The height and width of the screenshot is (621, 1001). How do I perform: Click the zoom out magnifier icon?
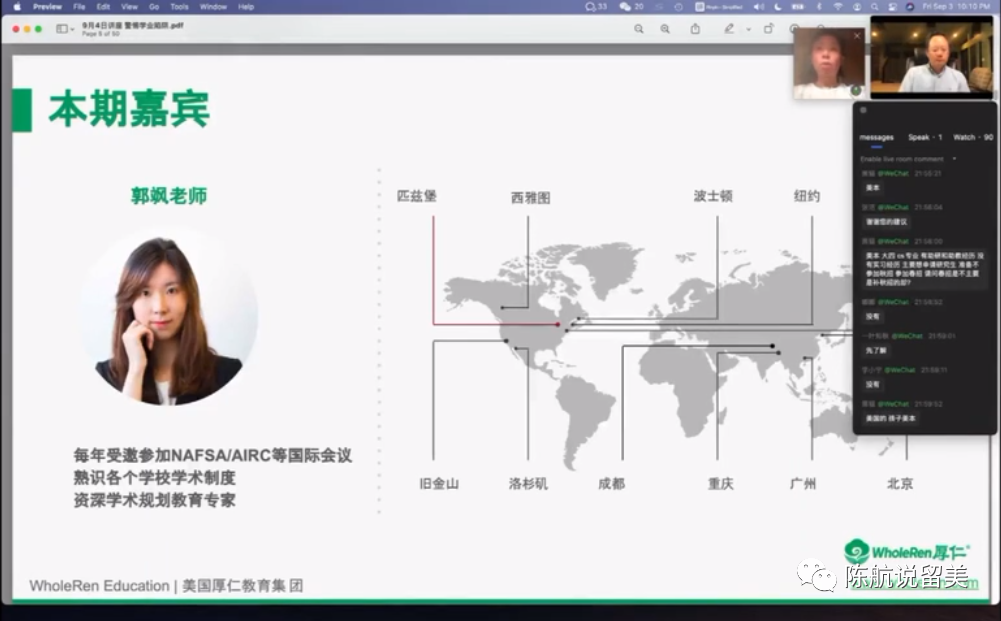coord(639,29)
